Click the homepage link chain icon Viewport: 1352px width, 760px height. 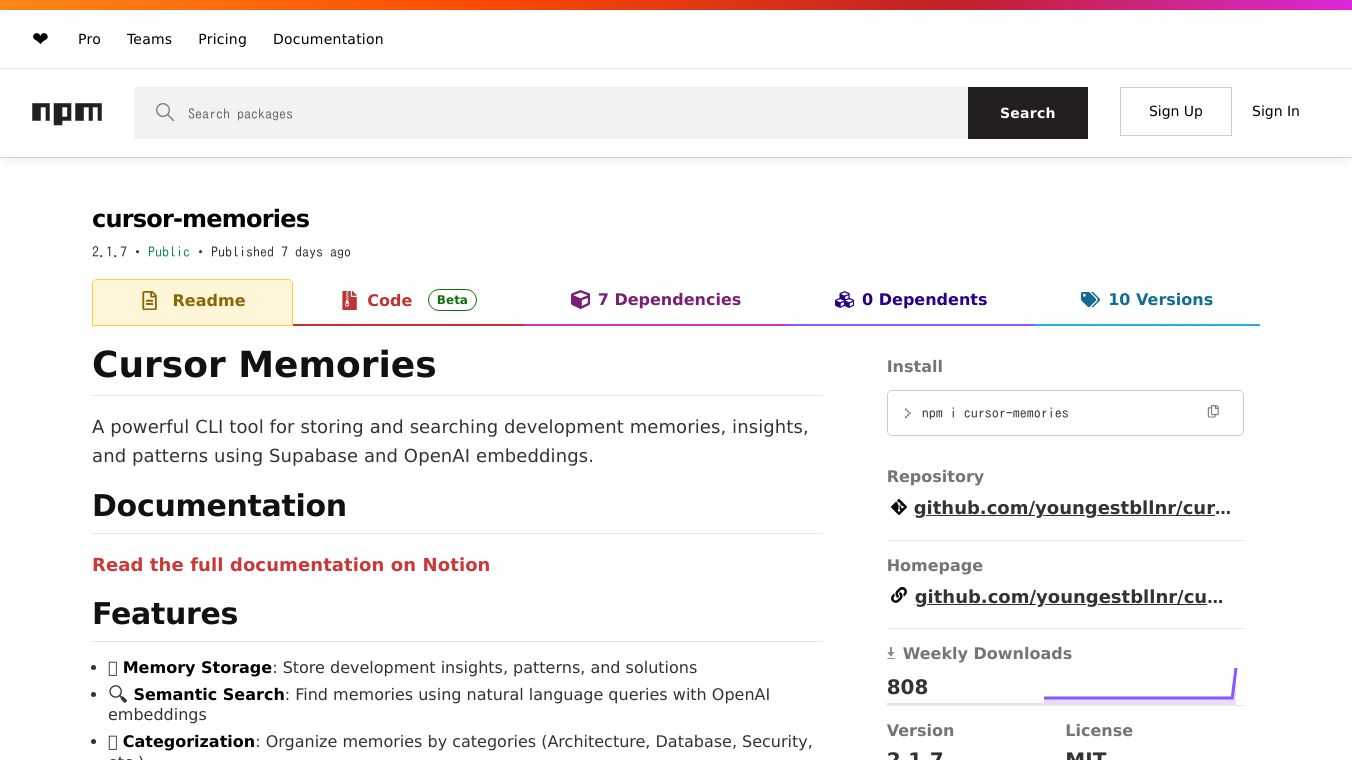pyautogui.click(x=898, y=596)
